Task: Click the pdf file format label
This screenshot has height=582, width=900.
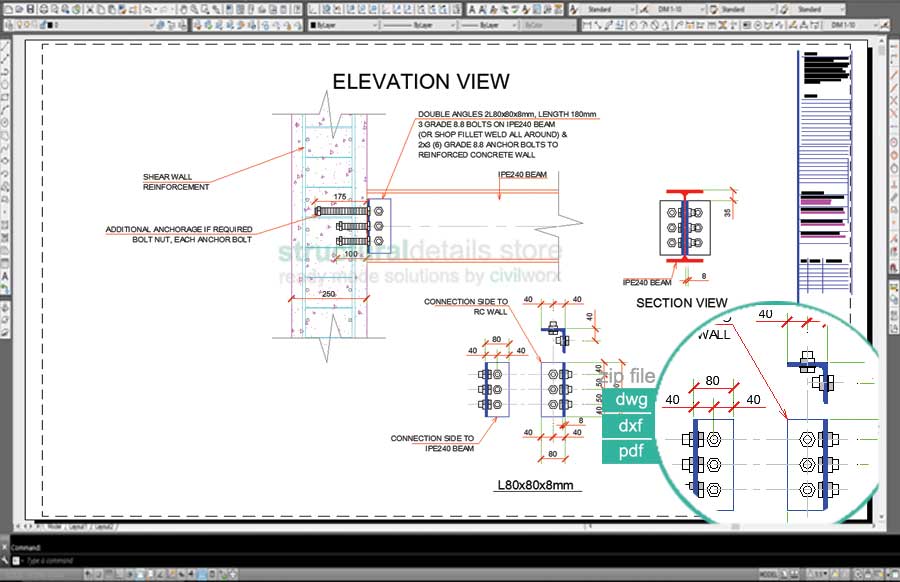Action: (630, 451)
